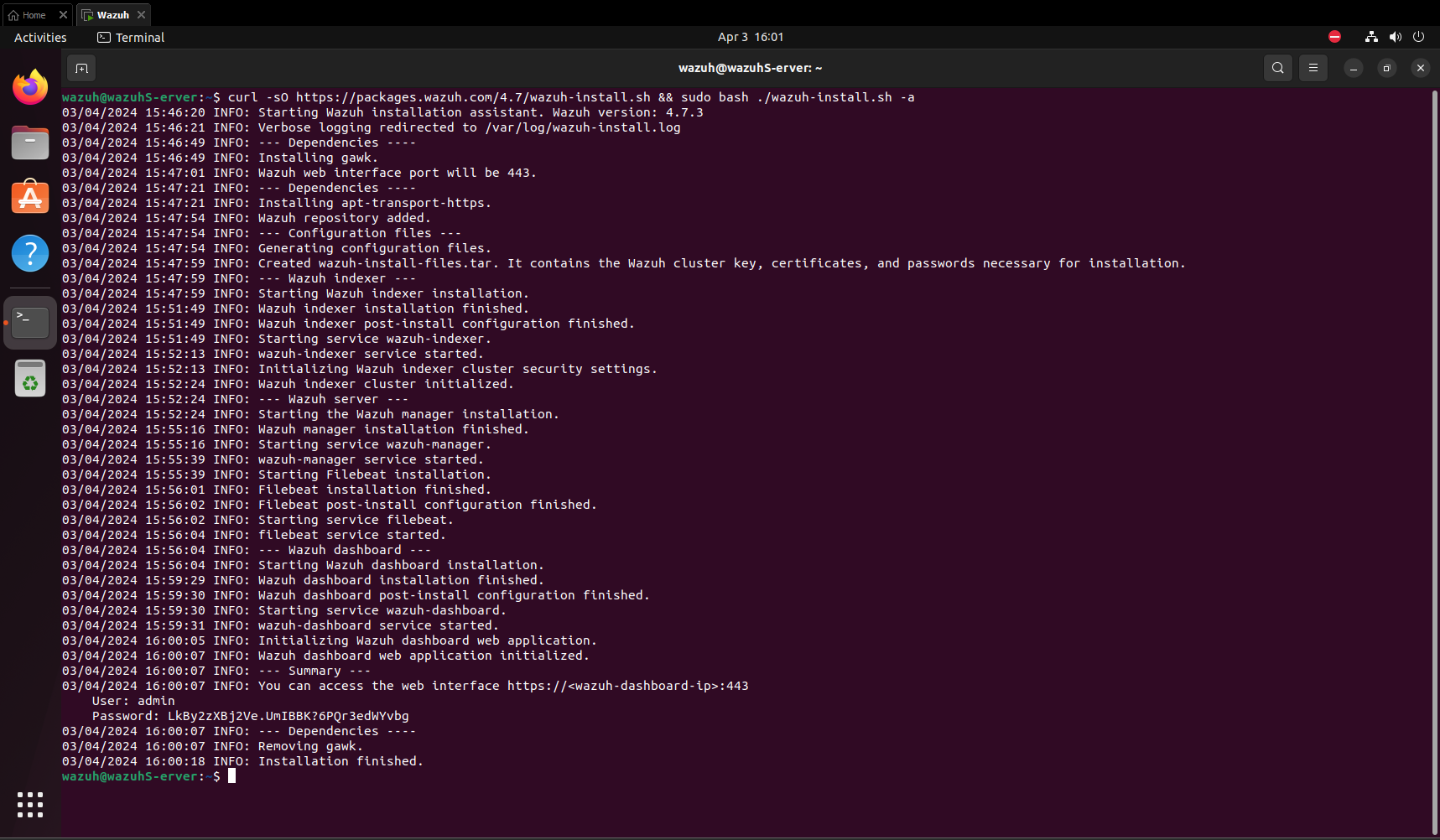
Task: Open the terminal hamburger menu
Action: click(x=1313, y=68)
